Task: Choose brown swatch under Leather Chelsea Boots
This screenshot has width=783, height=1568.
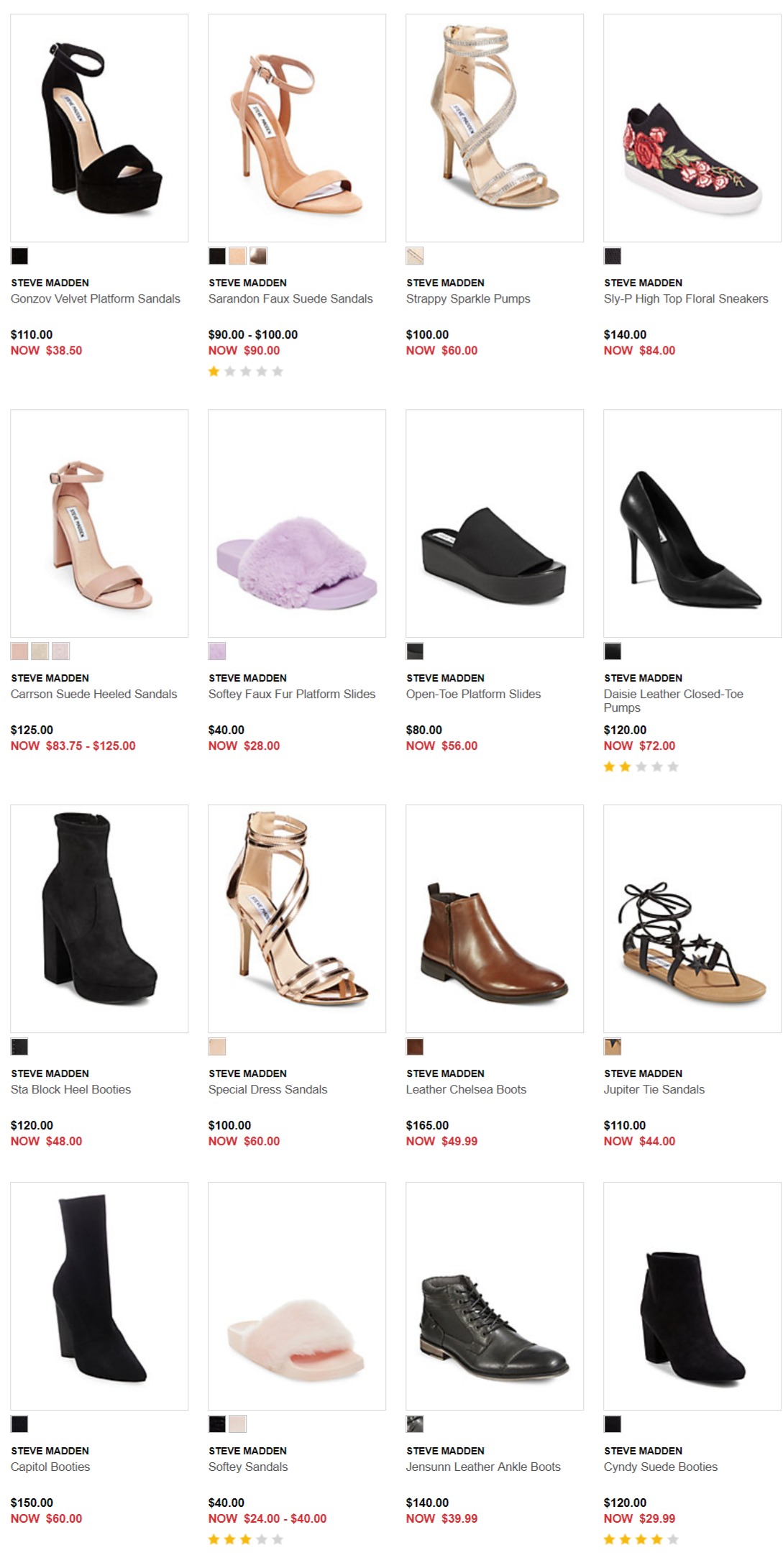Action: click(x=415, y=1047)
